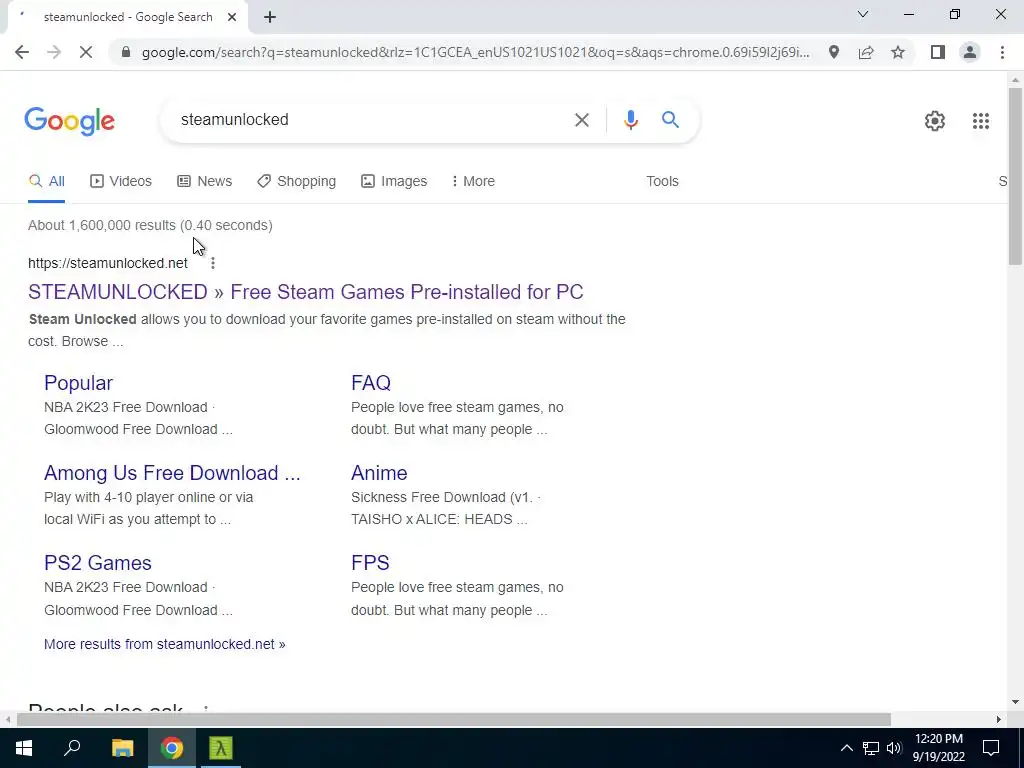Open Among Us Free Download sitelink

[x=172, y=473]
